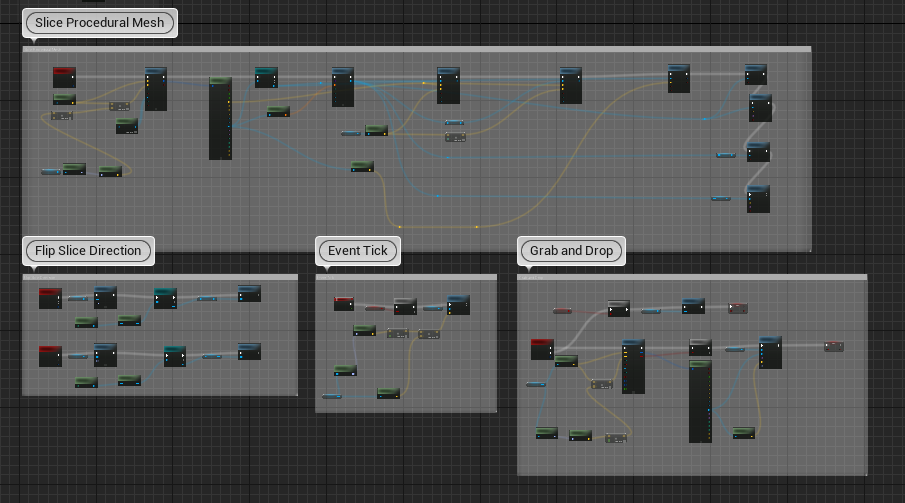Select the Slice Procedural Mesh comment bubble
Image resolution: width=905 pixels, height=503 pixels.
(x=100, y=23)
